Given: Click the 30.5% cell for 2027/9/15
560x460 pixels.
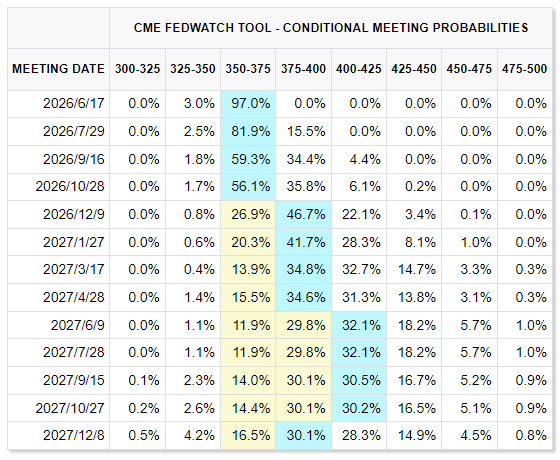Looking at the screenshot, I should (x=359, y=381).
